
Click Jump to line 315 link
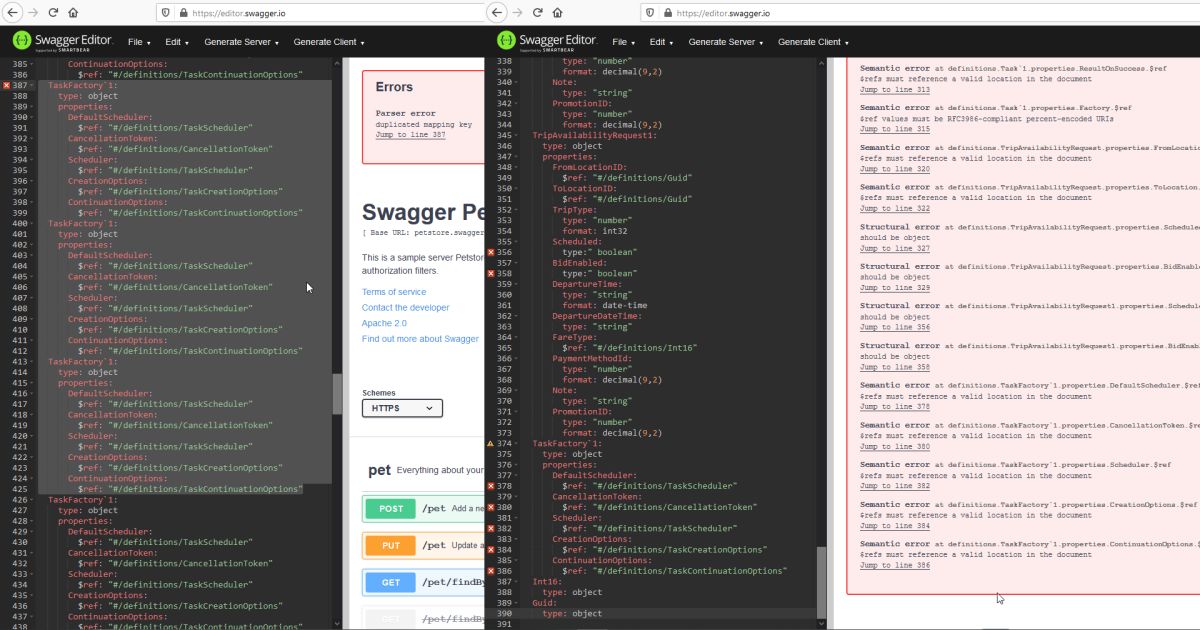coord(894,129)
